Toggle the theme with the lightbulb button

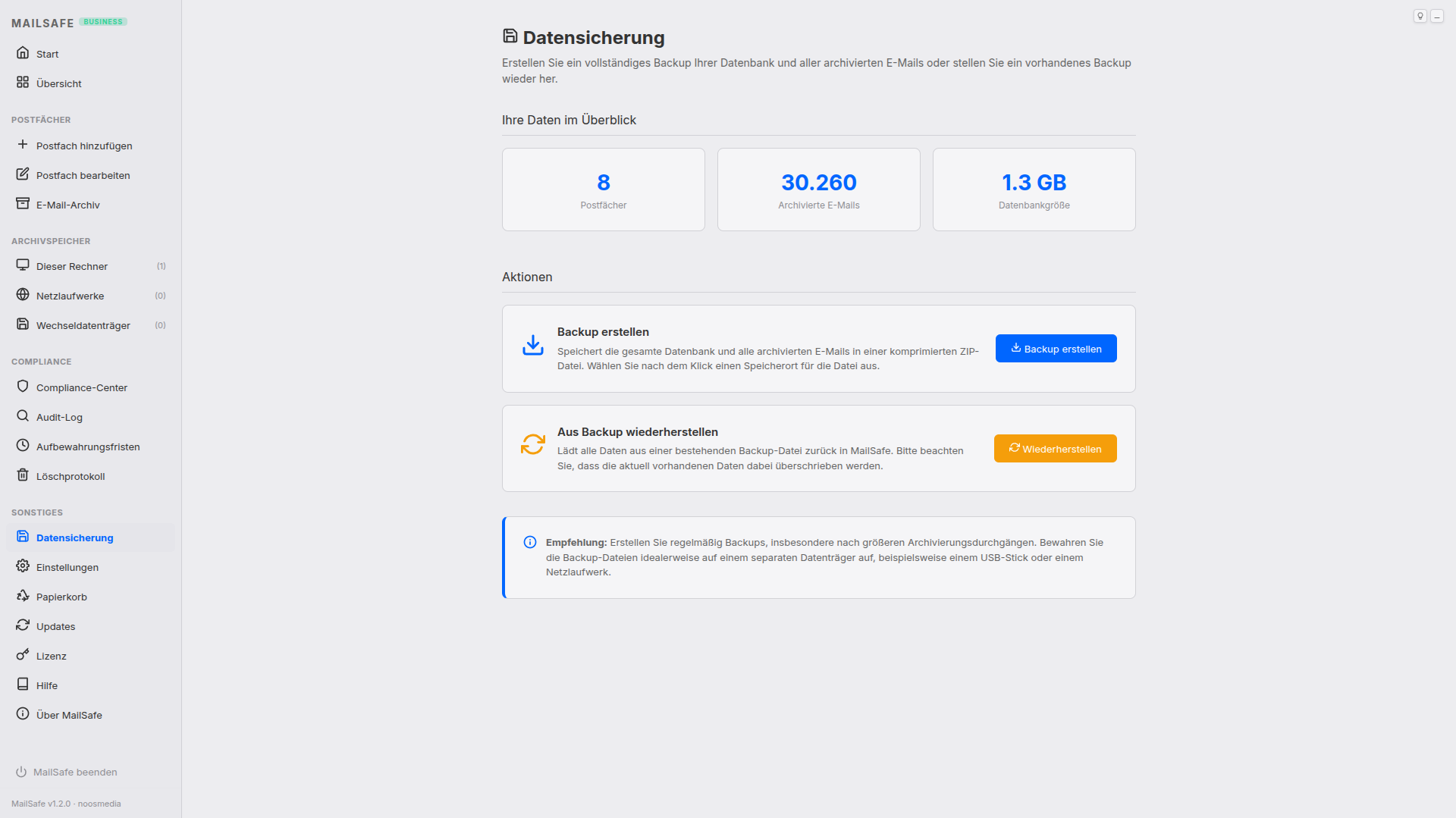click(1420, 15)
